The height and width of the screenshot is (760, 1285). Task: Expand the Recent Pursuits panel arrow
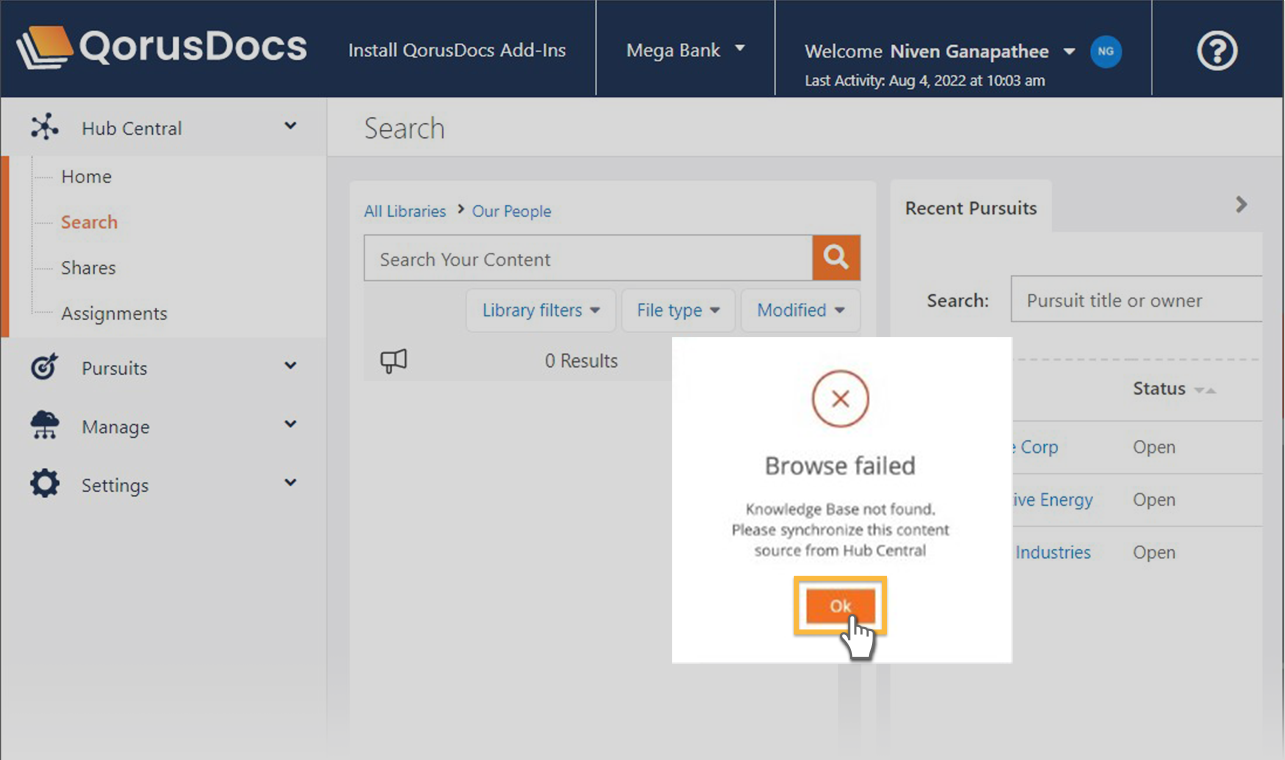click(x=1241, y=205)
